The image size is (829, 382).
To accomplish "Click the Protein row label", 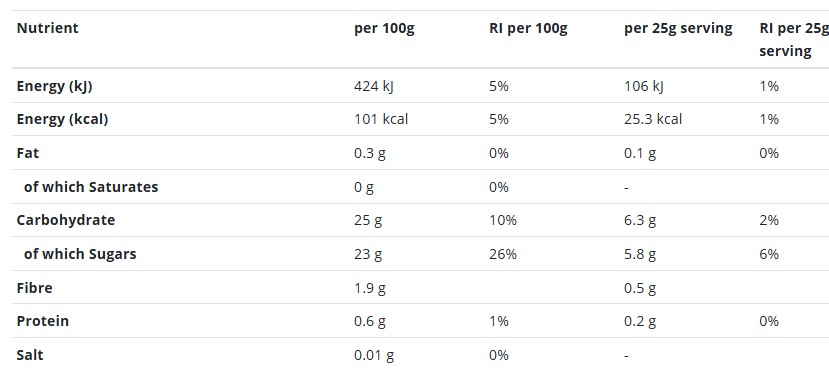I will [42, 321].
